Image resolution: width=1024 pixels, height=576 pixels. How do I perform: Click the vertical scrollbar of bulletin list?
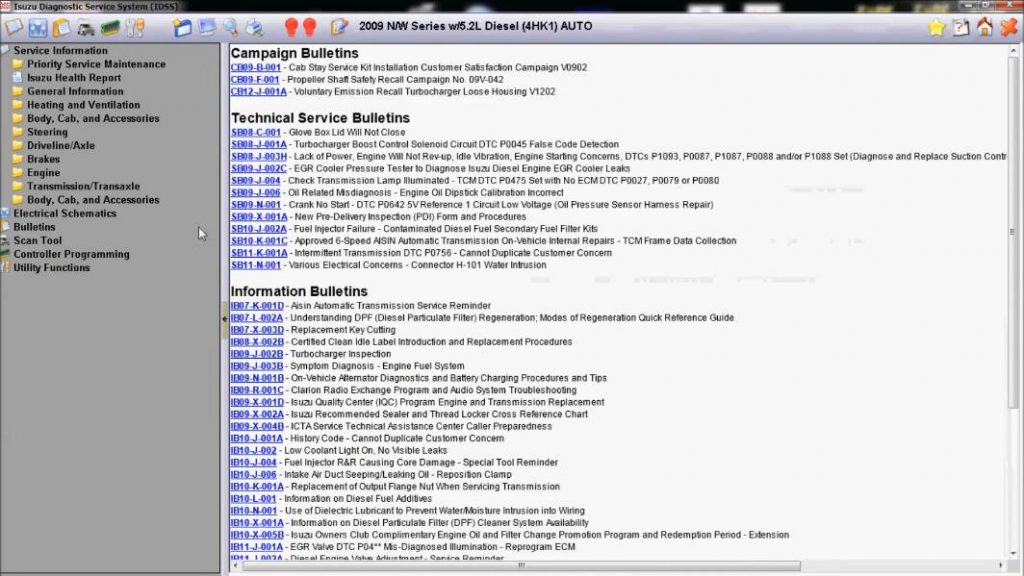tap(1013, 232)
